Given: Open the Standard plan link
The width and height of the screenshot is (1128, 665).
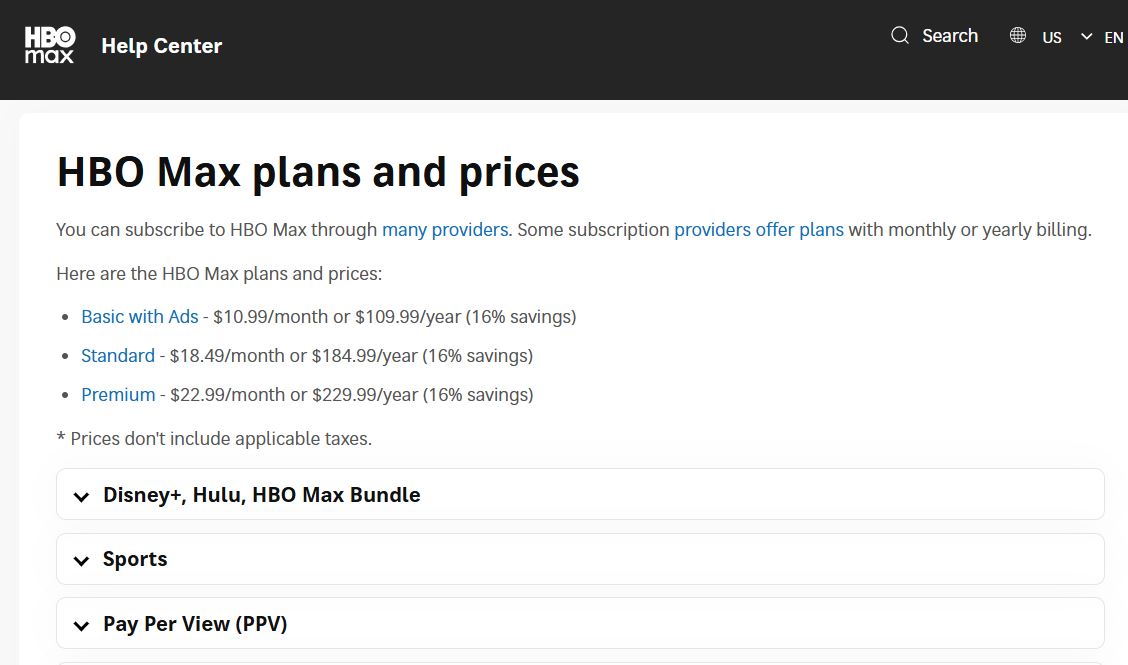Looking at the screenshot, I should (x=117, y=355).
